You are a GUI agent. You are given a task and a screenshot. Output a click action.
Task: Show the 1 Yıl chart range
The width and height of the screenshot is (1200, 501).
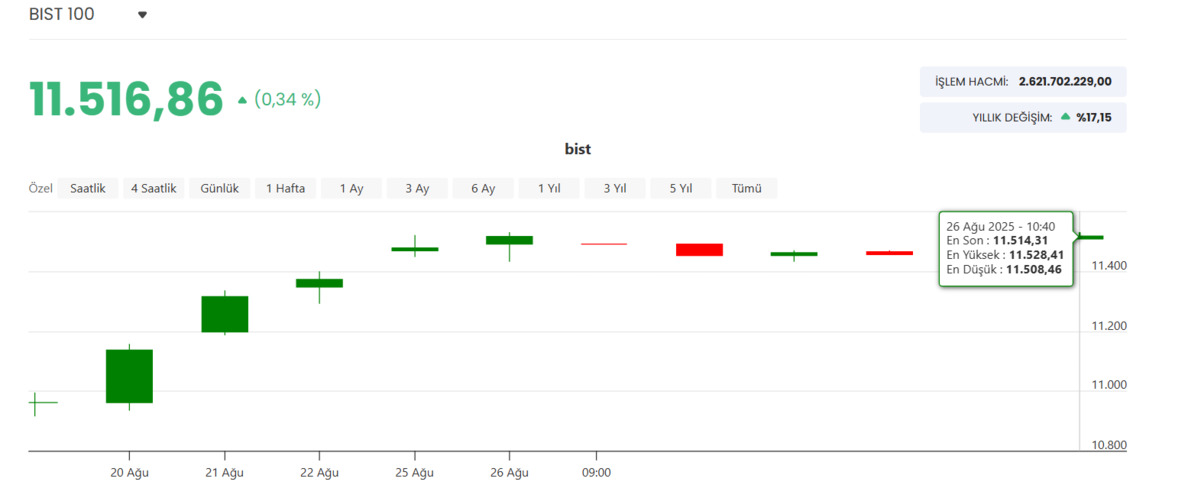click(x=549, y=188)
